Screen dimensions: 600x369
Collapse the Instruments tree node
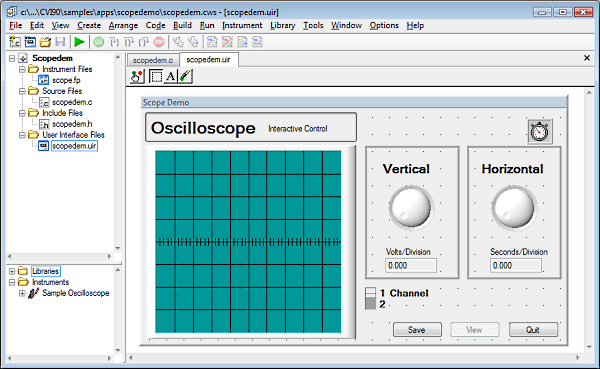12,282
